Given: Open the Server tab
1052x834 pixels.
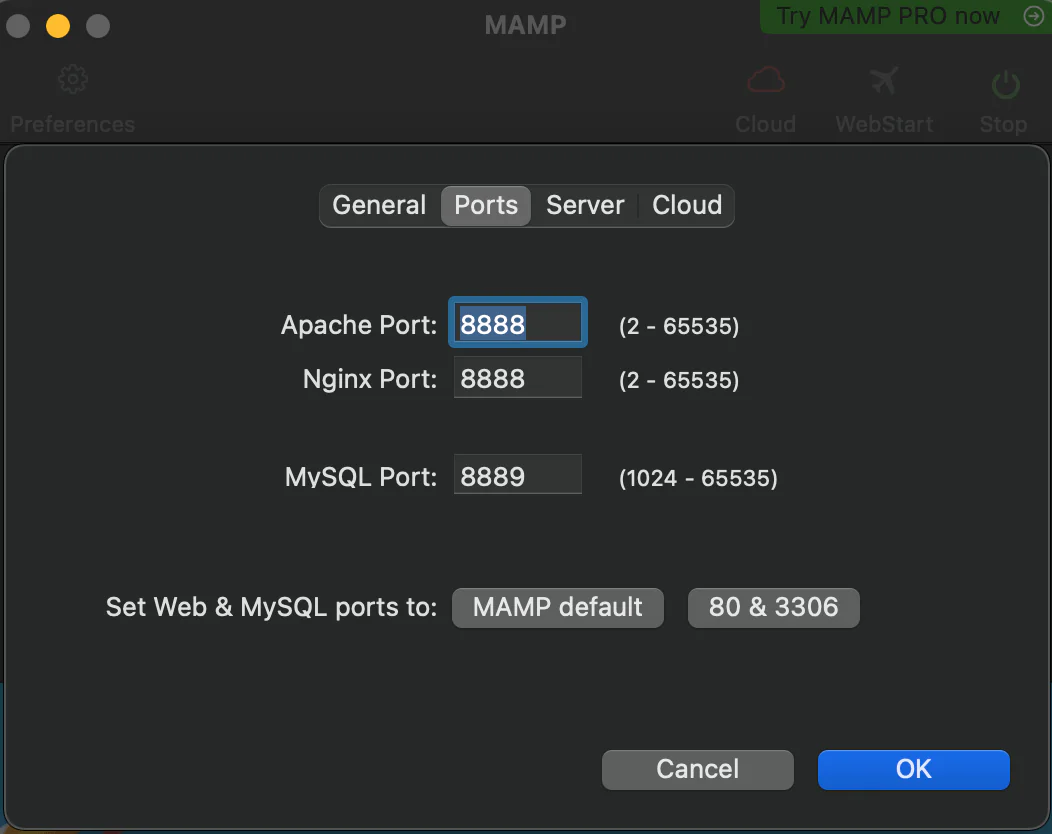Looking at the screenshot, I should (585, 205).
